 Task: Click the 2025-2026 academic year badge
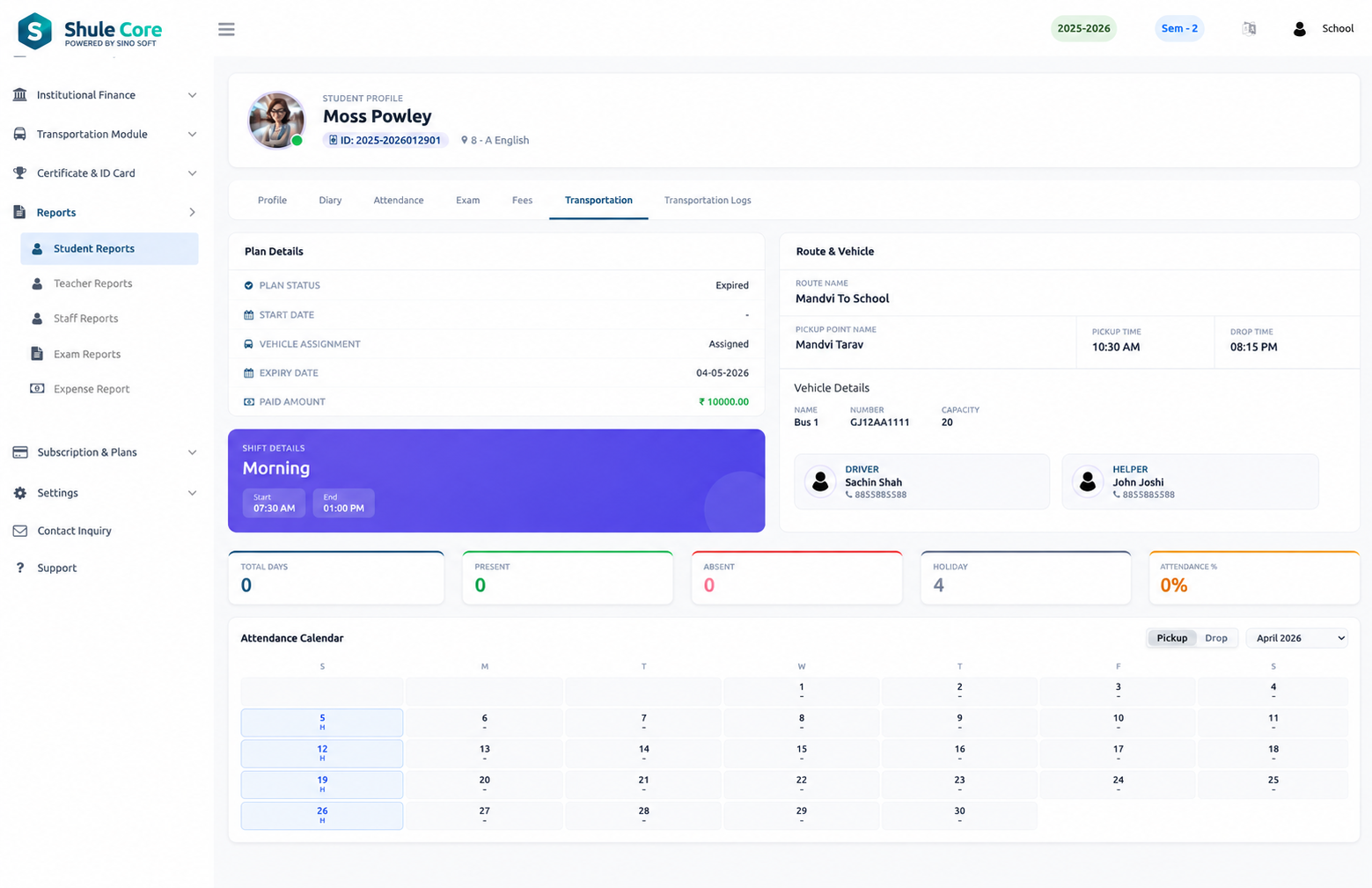click(1083, 28)
